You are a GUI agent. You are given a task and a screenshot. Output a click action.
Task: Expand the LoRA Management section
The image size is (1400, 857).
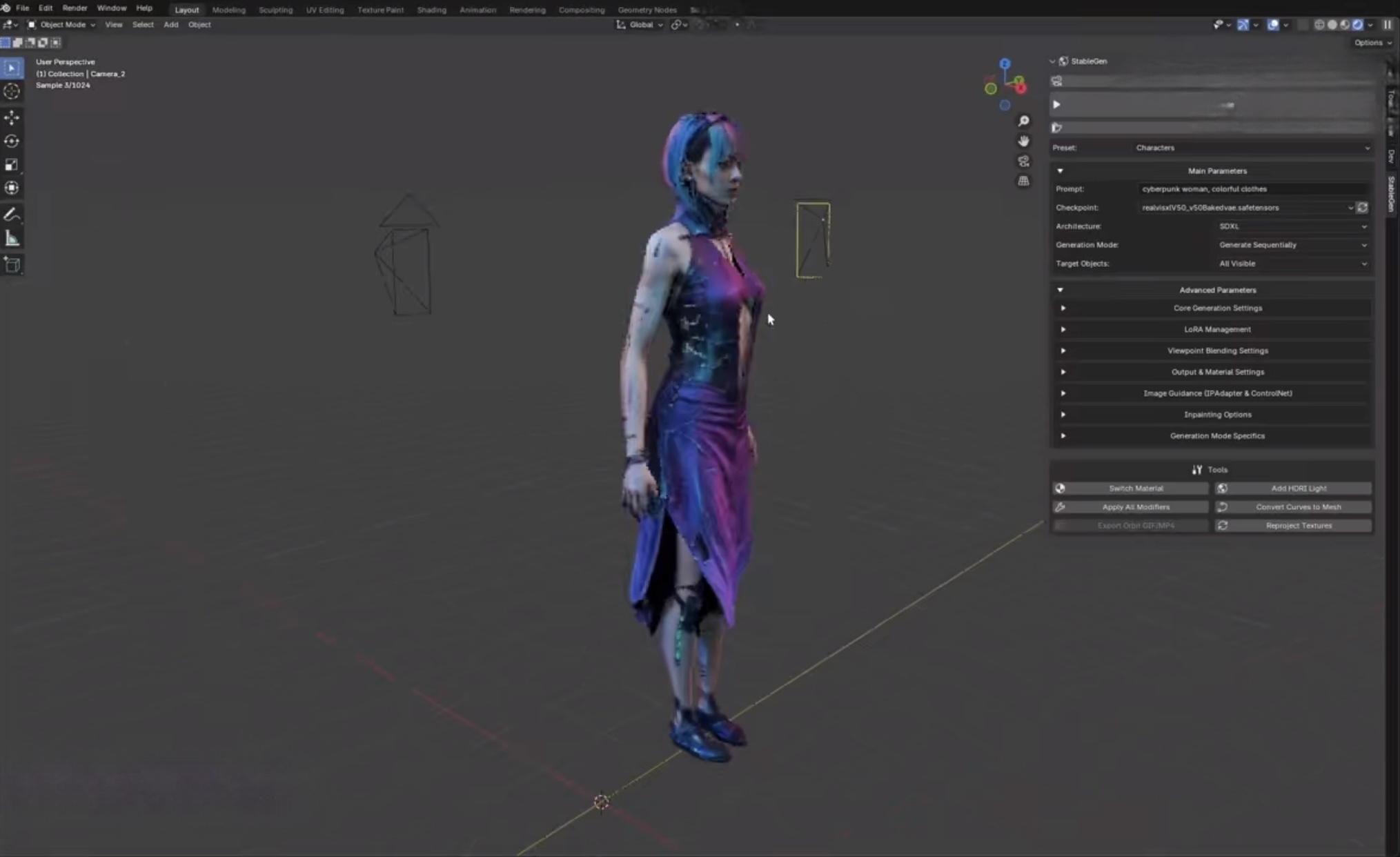coord(1216,330)
